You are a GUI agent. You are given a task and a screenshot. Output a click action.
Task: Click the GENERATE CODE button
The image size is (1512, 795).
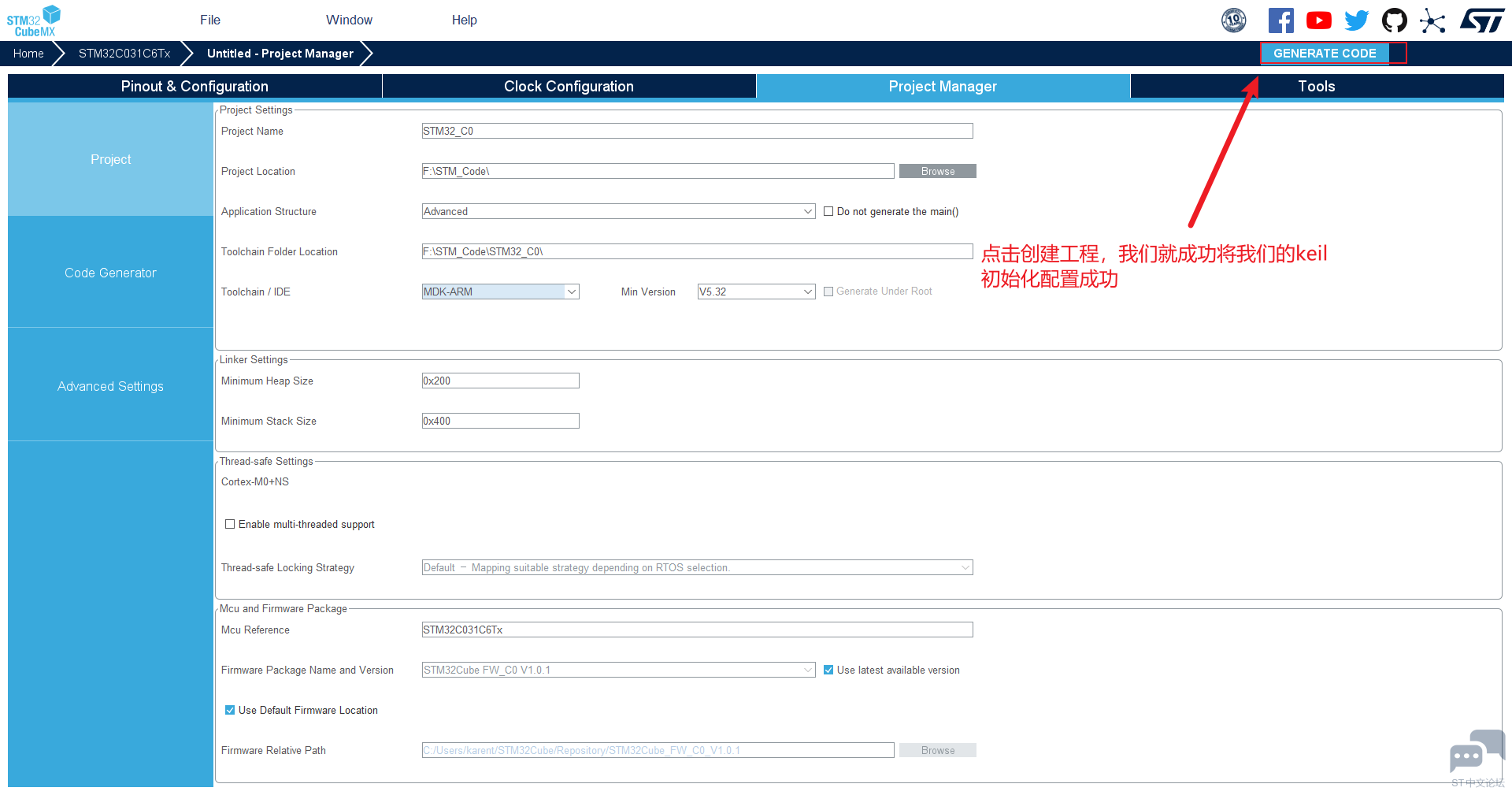pos(1325,53)
